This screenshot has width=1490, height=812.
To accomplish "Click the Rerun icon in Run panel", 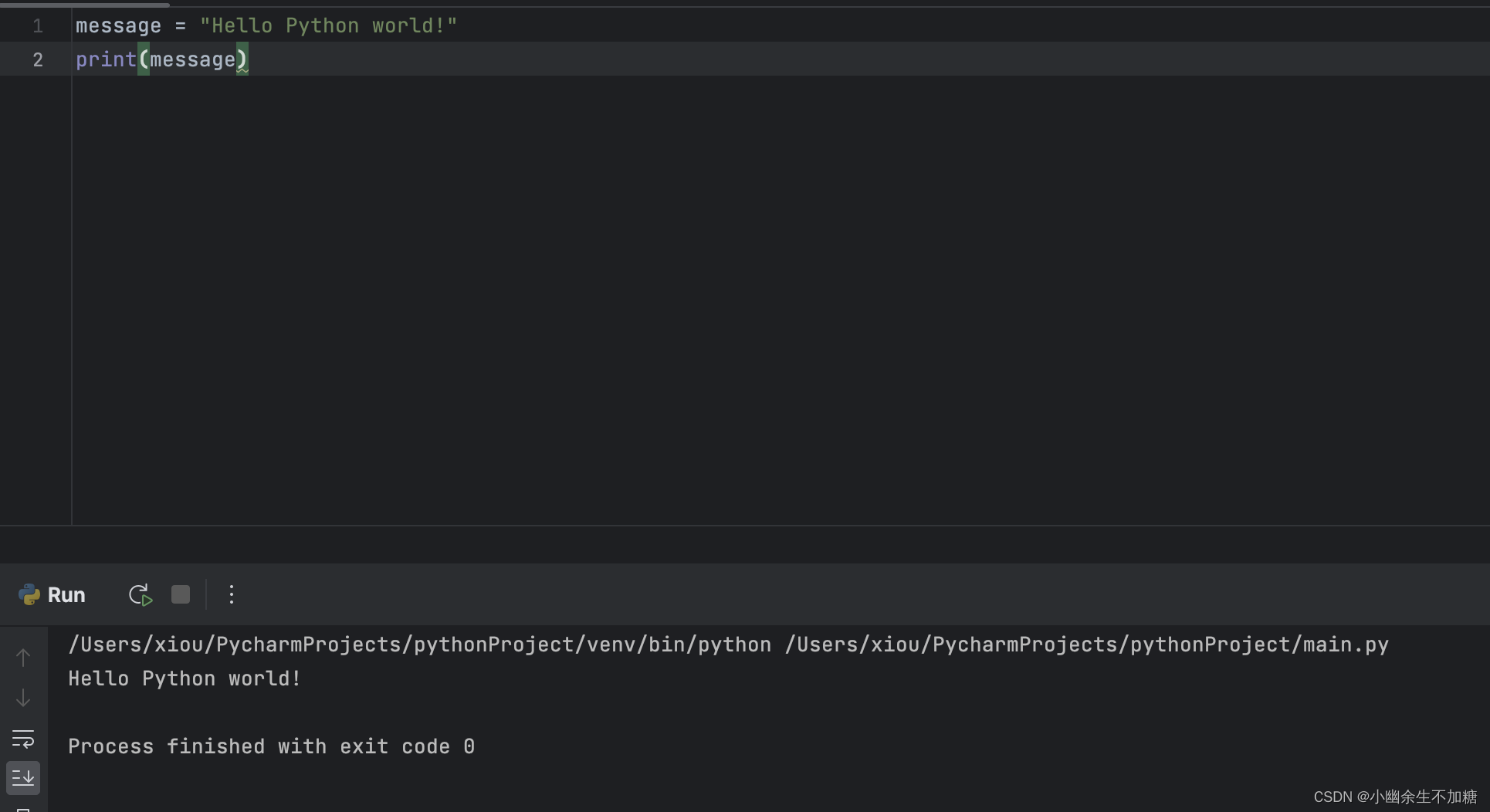I will pyautogui.click(x=141, y=595).
